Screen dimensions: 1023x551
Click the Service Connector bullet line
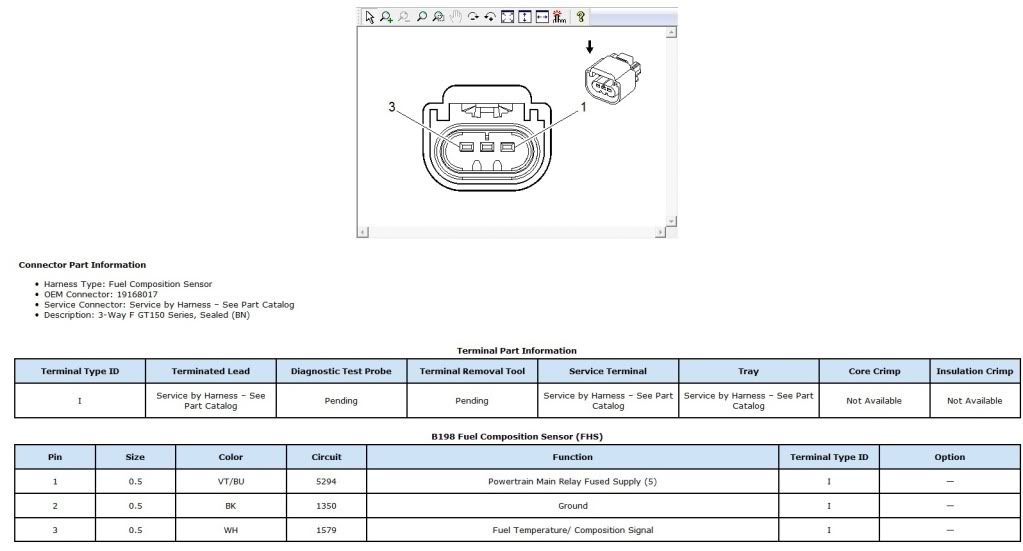tap(169, 305)
